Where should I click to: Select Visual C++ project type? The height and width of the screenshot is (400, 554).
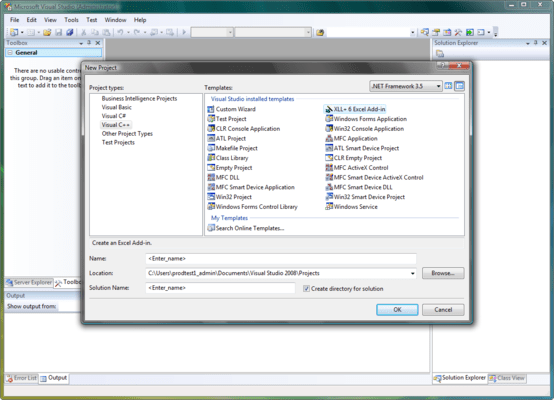pos(116,125)
